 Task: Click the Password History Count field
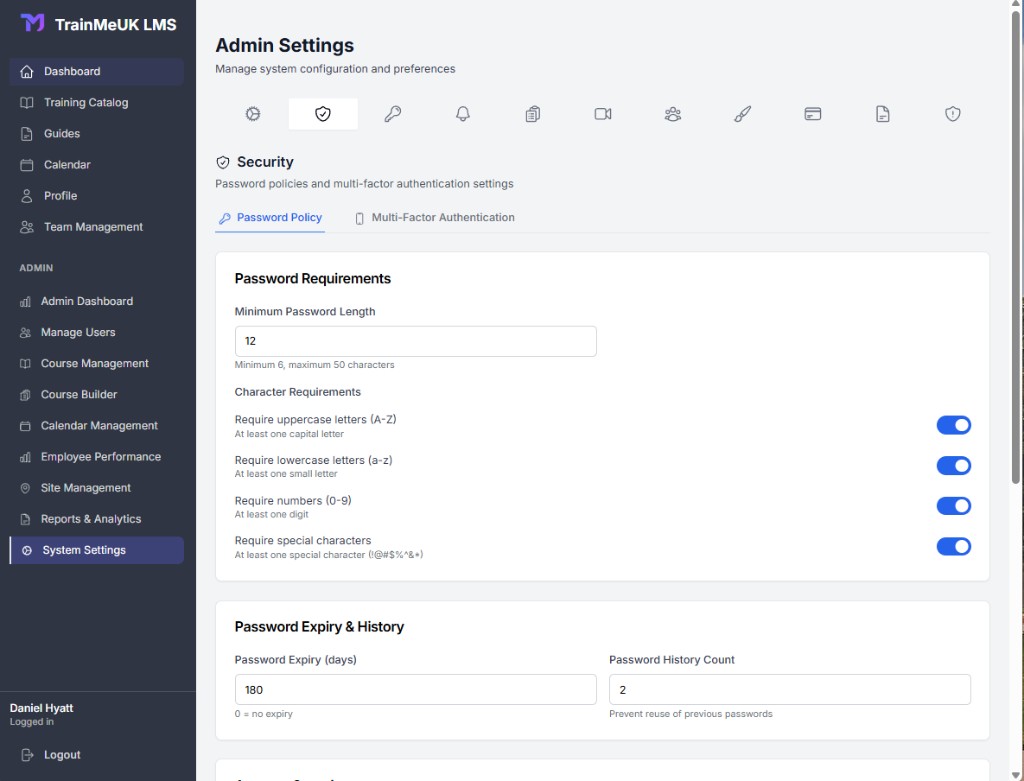[790, 690]
